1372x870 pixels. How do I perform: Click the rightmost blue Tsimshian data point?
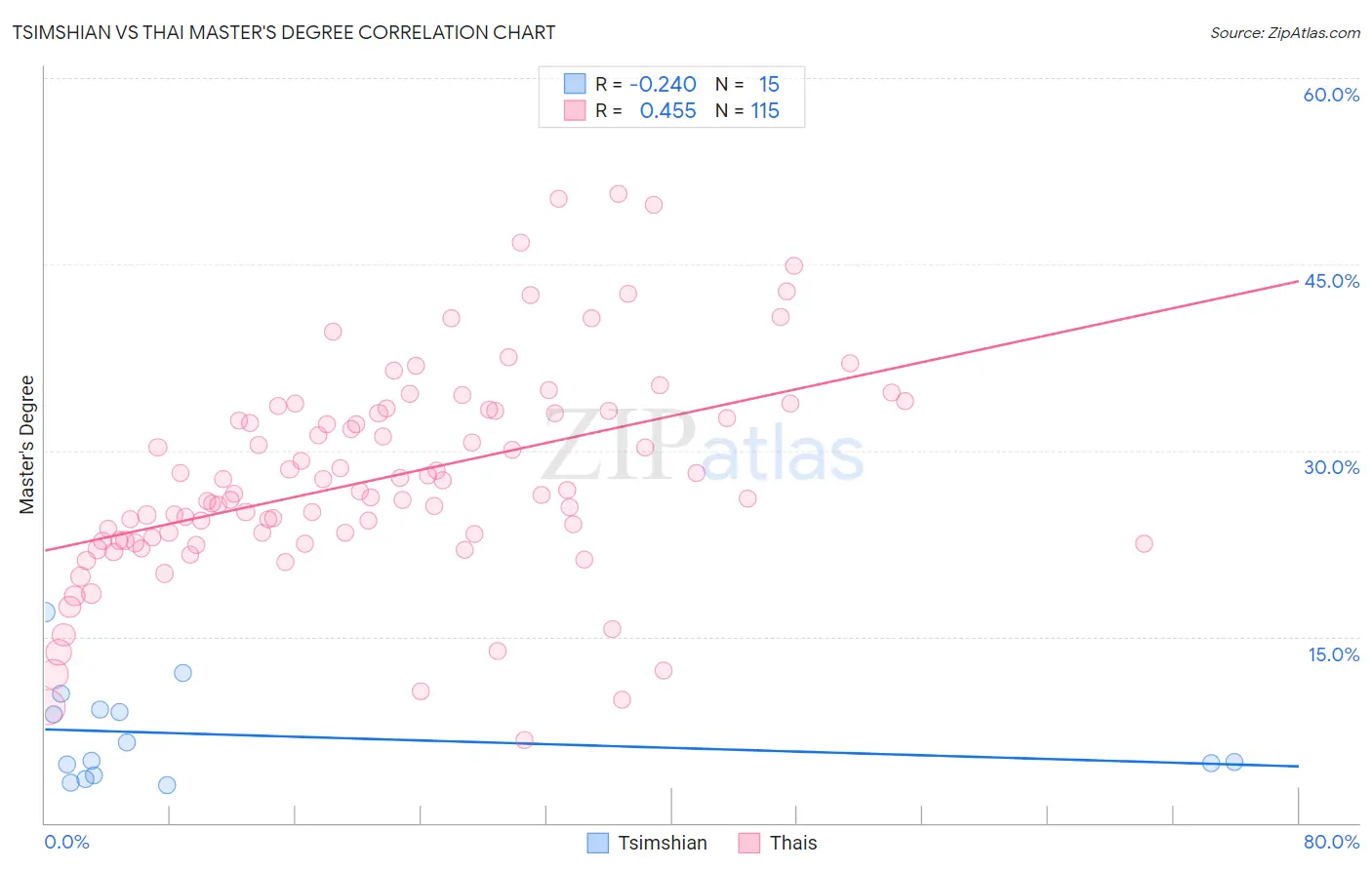(1234, 762)
